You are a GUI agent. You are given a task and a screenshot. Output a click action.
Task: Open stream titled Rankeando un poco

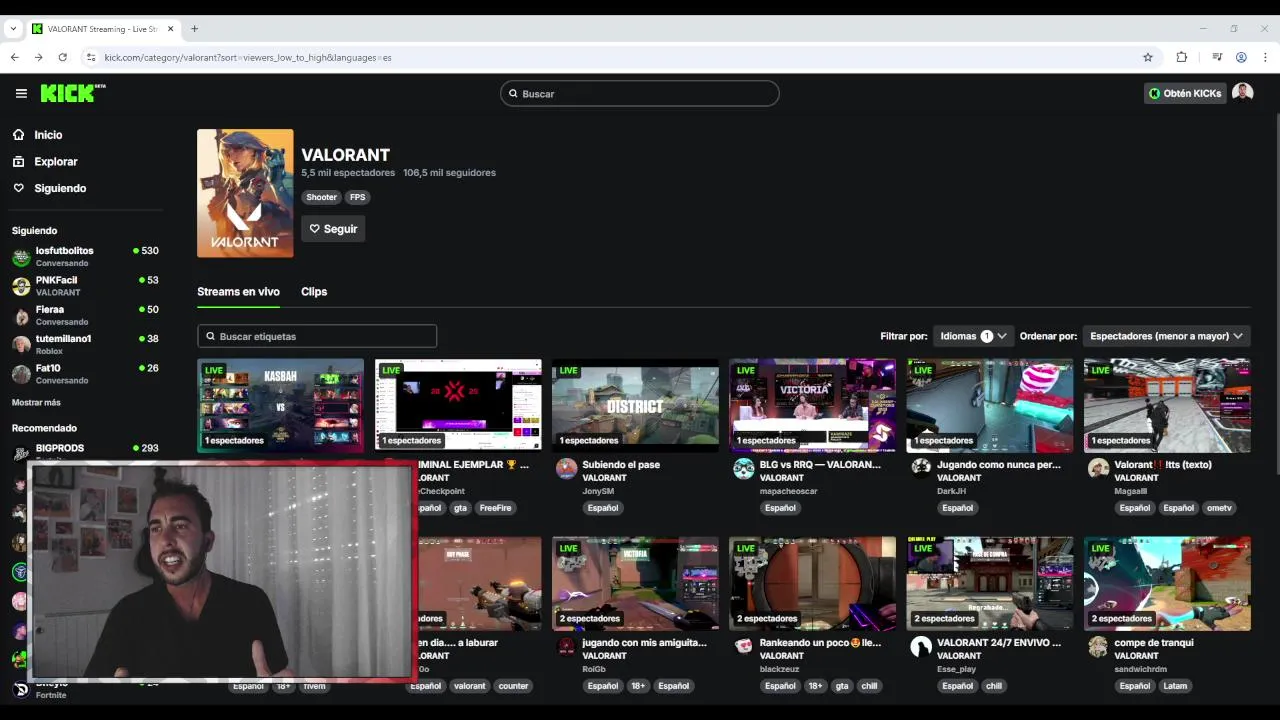pos(821,643)
